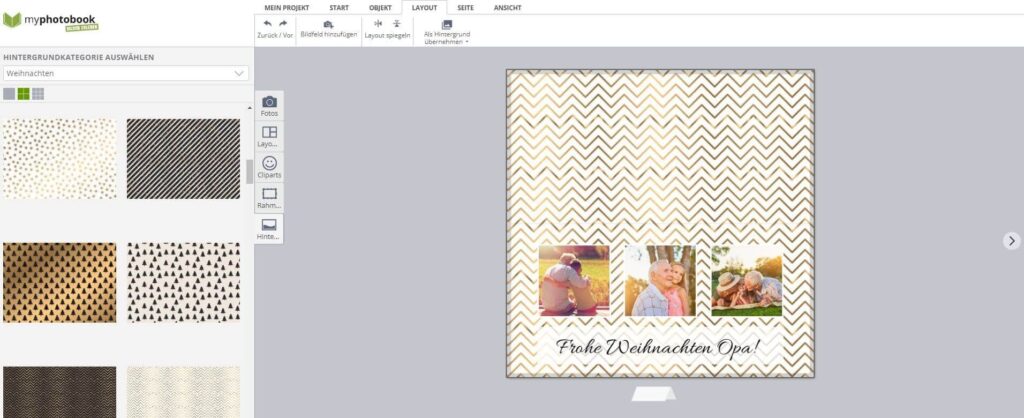Switch to two-column thumbnail view
Viewport: 1024px width, 418px height.
24,94
